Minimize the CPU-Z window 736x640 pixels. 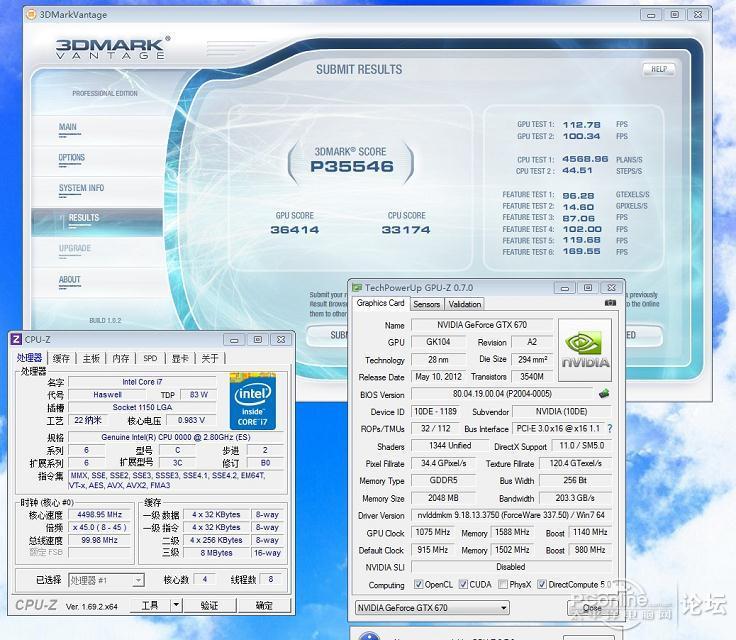pos(234,339)
